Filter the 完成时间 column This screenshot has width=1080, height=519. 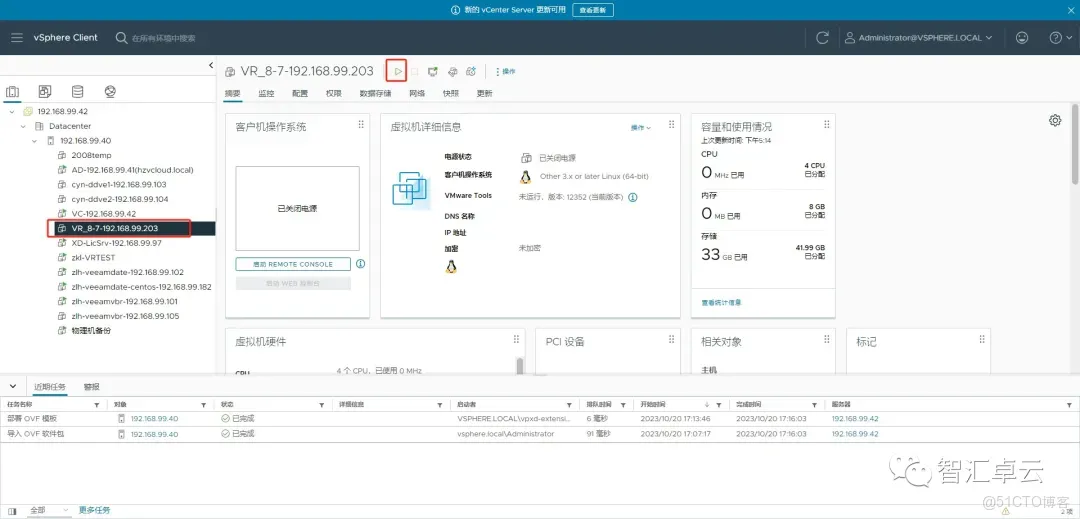(814, 405)
